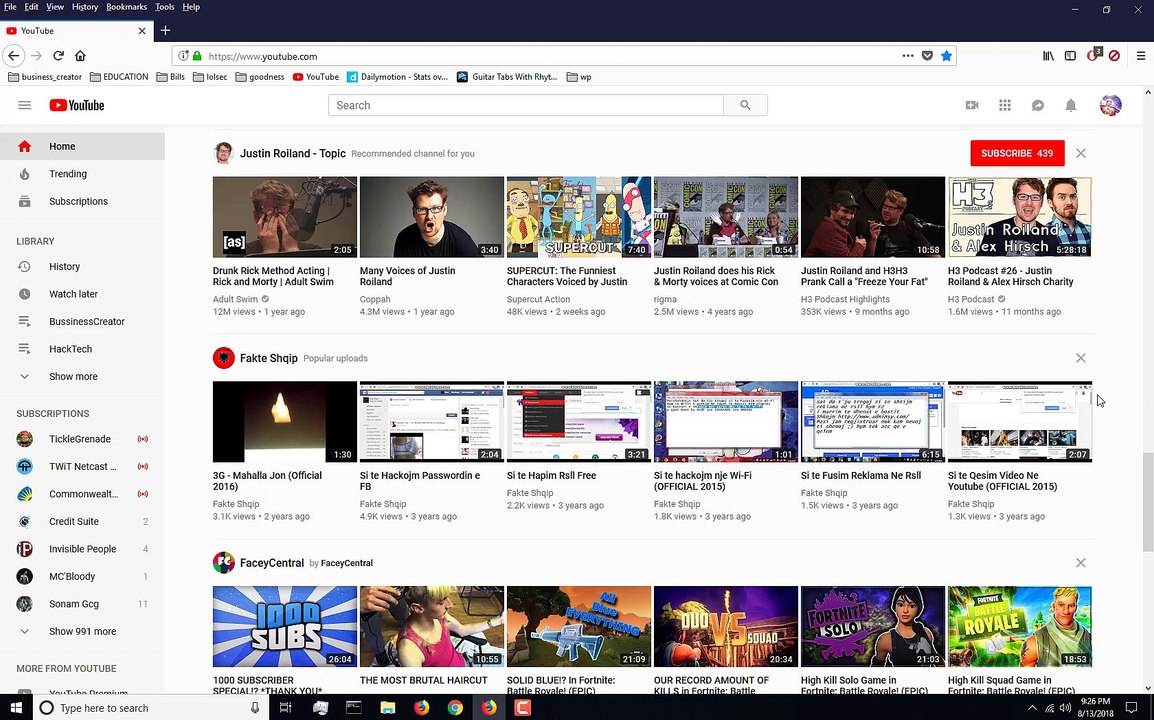Open Fakte Shqip channel link
Viewport: 1154px width, 720px height.
tap(269, 358)
